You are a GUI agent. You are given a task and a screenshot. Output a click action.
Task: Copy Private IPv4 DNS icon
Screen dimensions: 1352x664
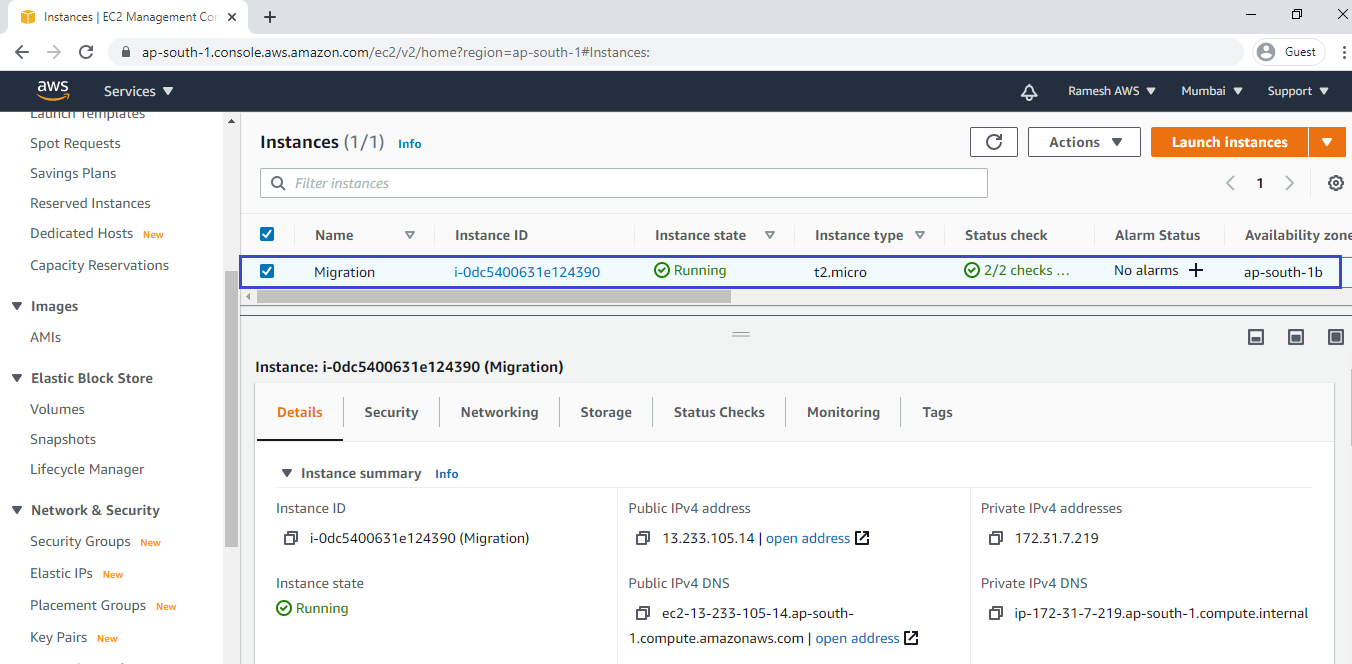pyautogui.click(x=996, y=613)
